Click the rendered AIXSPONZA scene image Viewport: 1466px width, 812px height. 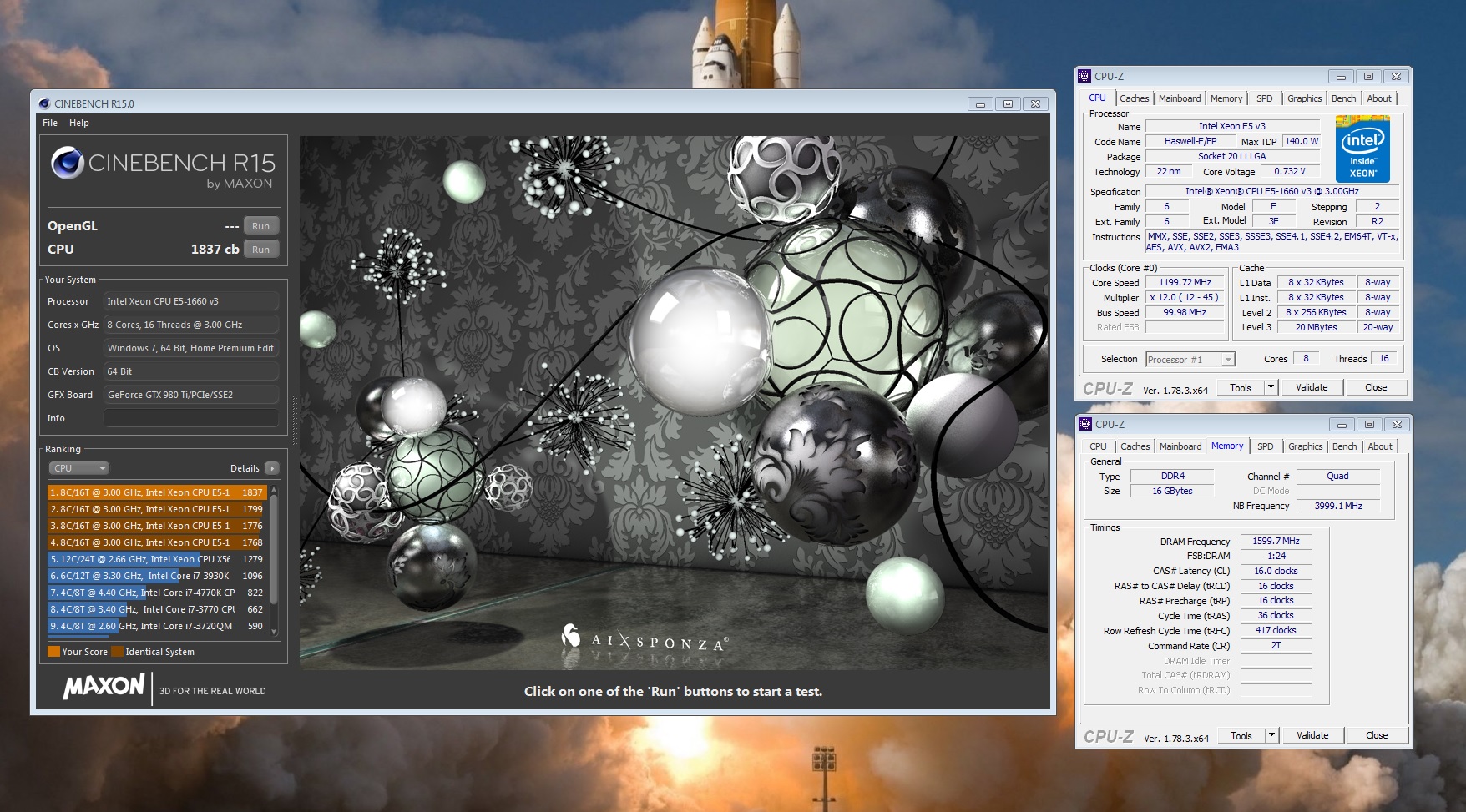pos(674,402)
